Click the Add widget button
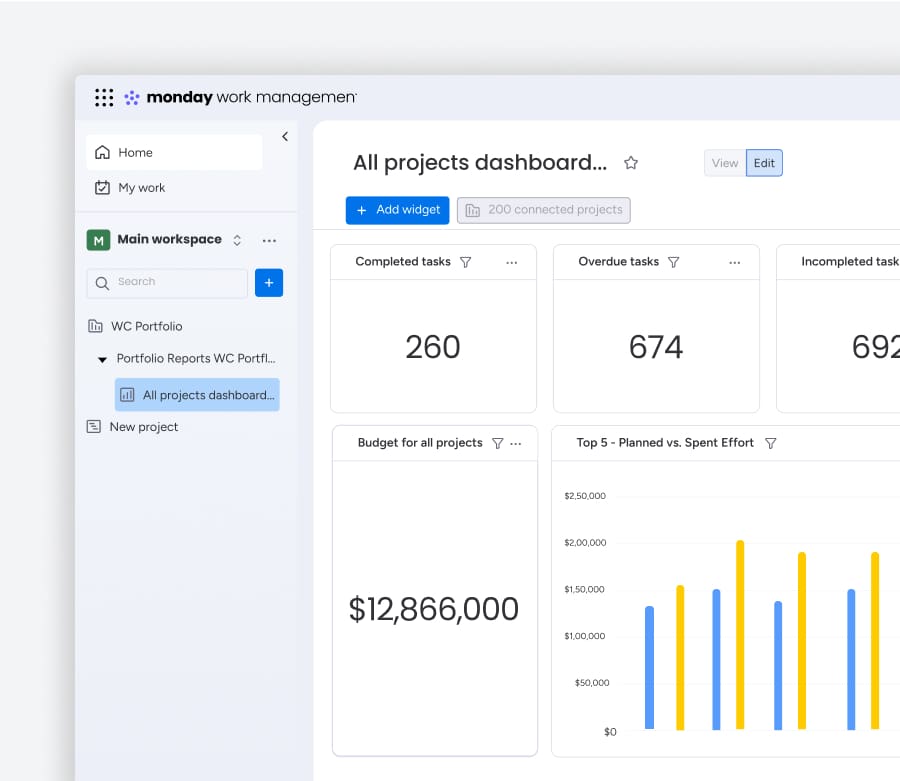 [x=397, y=210]
